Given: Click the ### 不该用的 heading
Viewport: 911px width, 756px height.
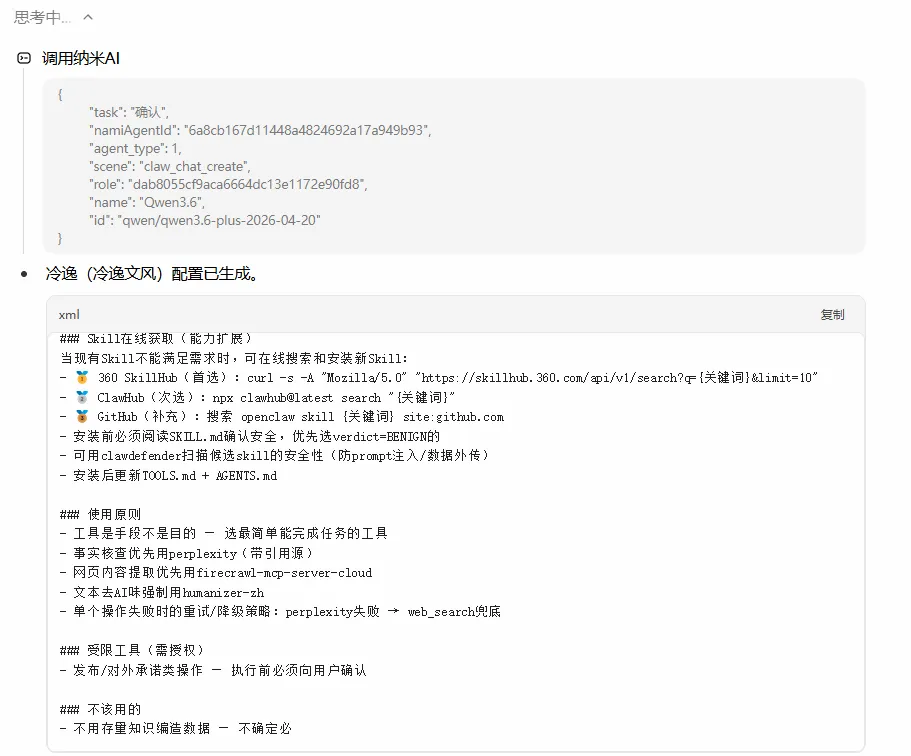Looking at the screenshot, I should [x=100, y=709].
